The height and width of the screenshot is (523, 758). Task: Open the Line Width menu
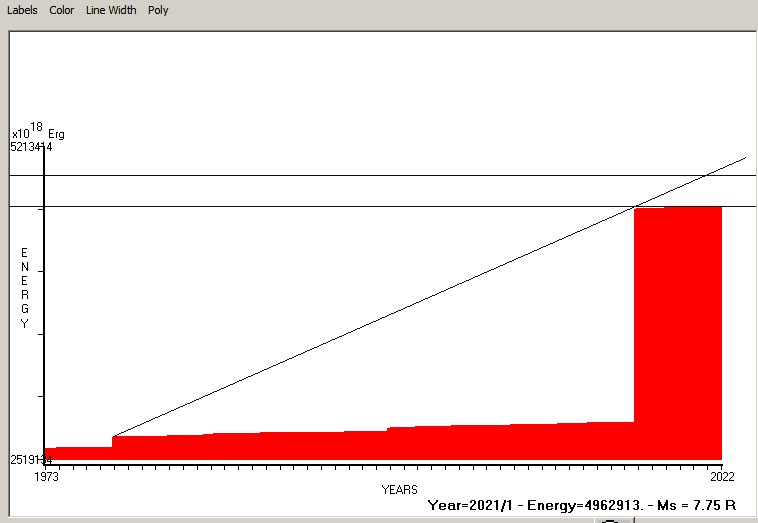point(111,10)
